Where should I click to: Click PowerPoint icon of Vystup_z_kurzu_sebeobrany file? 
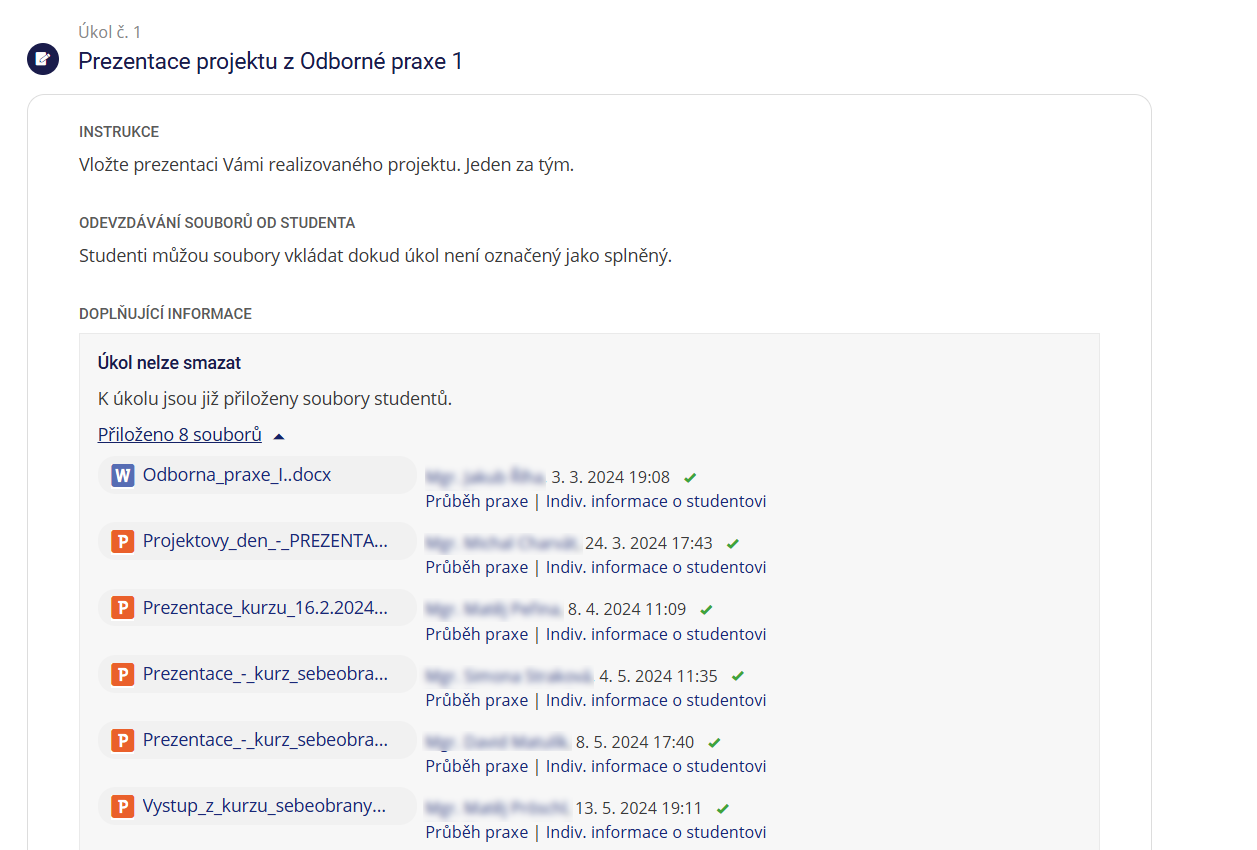click(x=123, y=806)
